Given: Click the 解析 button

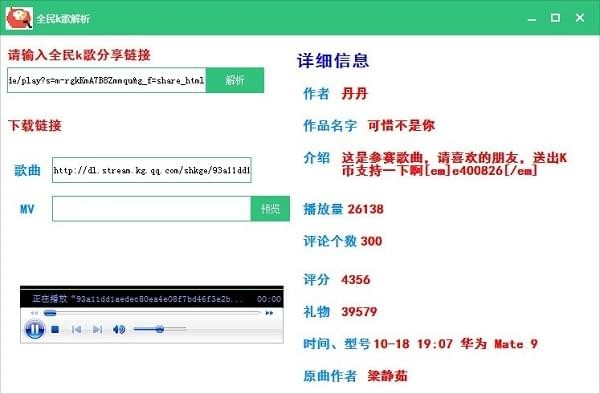Looking at the screenshot, I should [x=235, y=80].
